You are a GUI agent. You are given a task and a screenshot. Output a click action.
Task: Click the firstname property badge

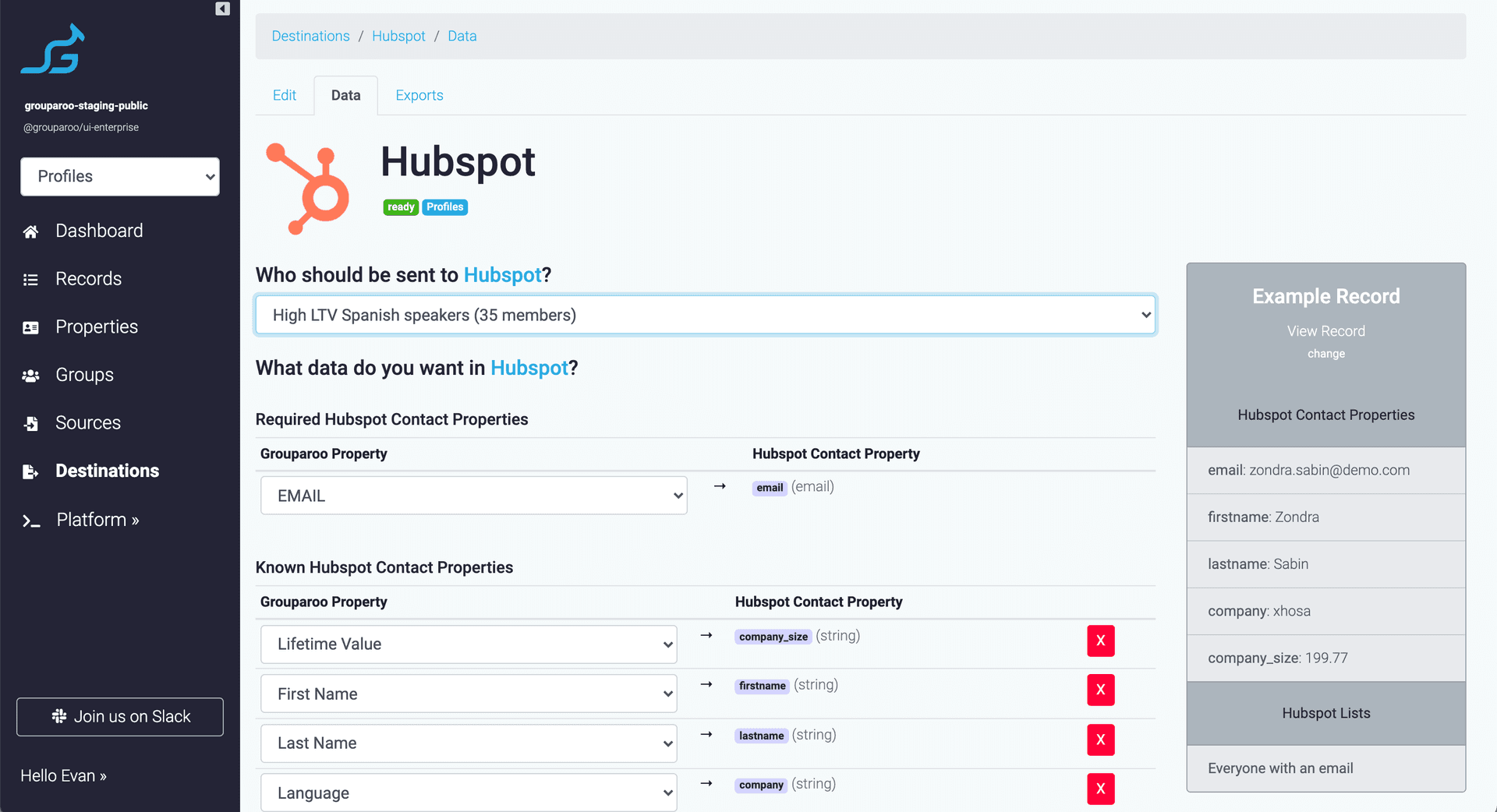click(763, 686)
